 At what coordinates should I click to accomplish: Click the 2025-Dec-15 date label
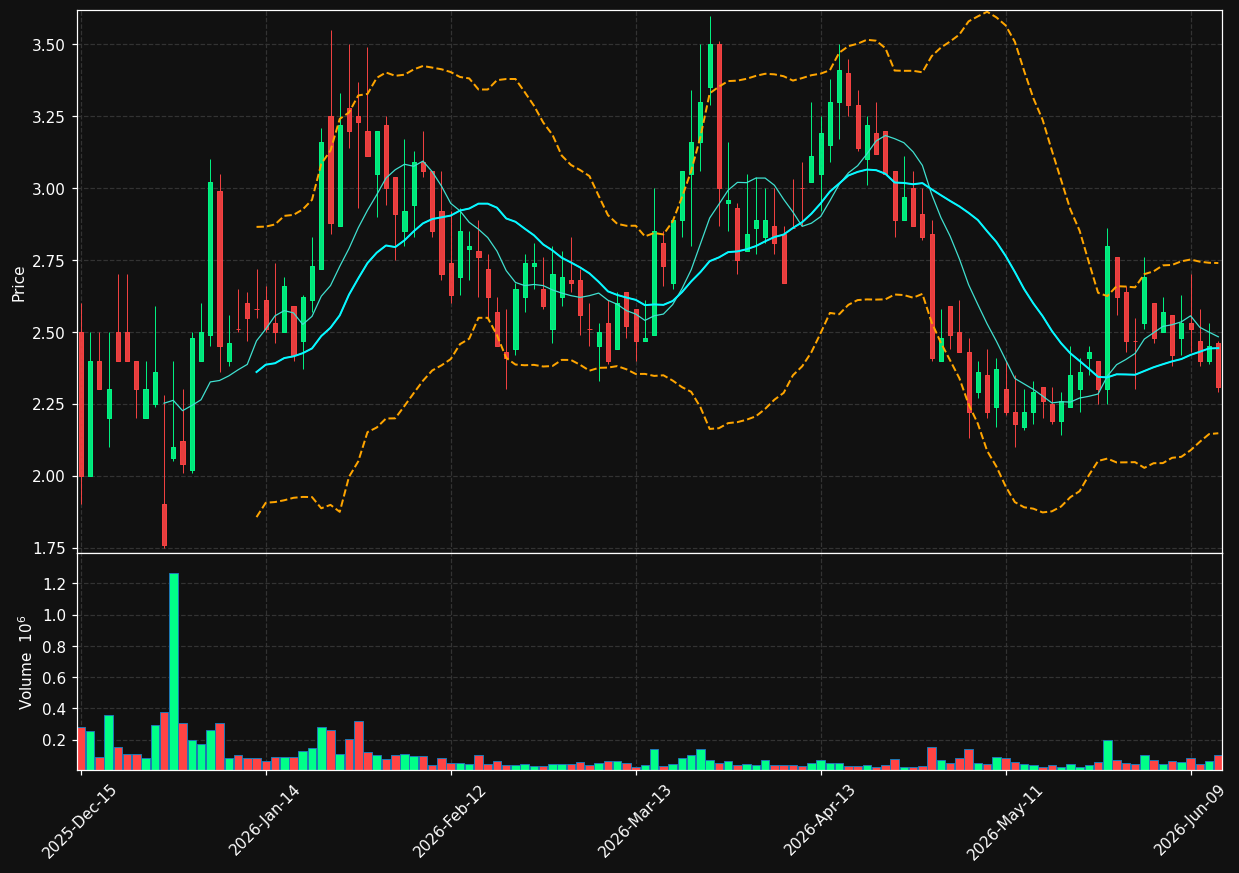tap(79, 821)
